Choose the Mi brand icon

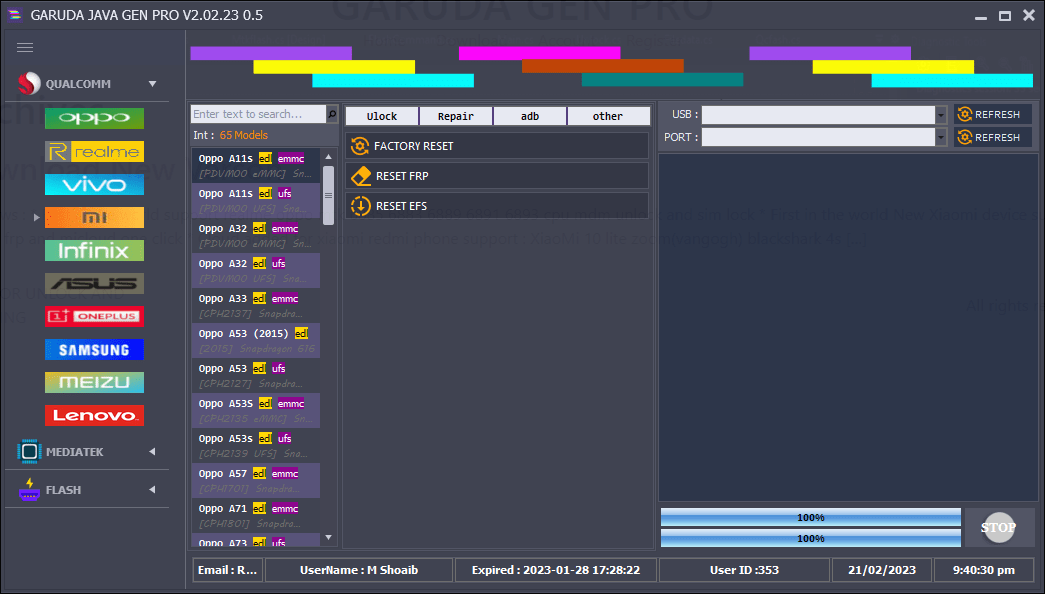pos(93,217)
